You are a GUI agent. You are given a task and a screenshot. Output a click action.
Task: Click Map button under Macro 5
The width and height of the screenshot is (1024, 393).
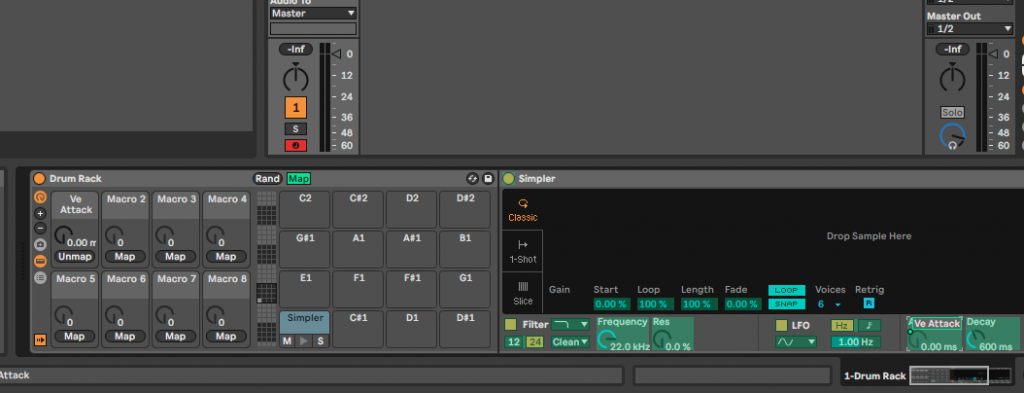pos(74,336)
